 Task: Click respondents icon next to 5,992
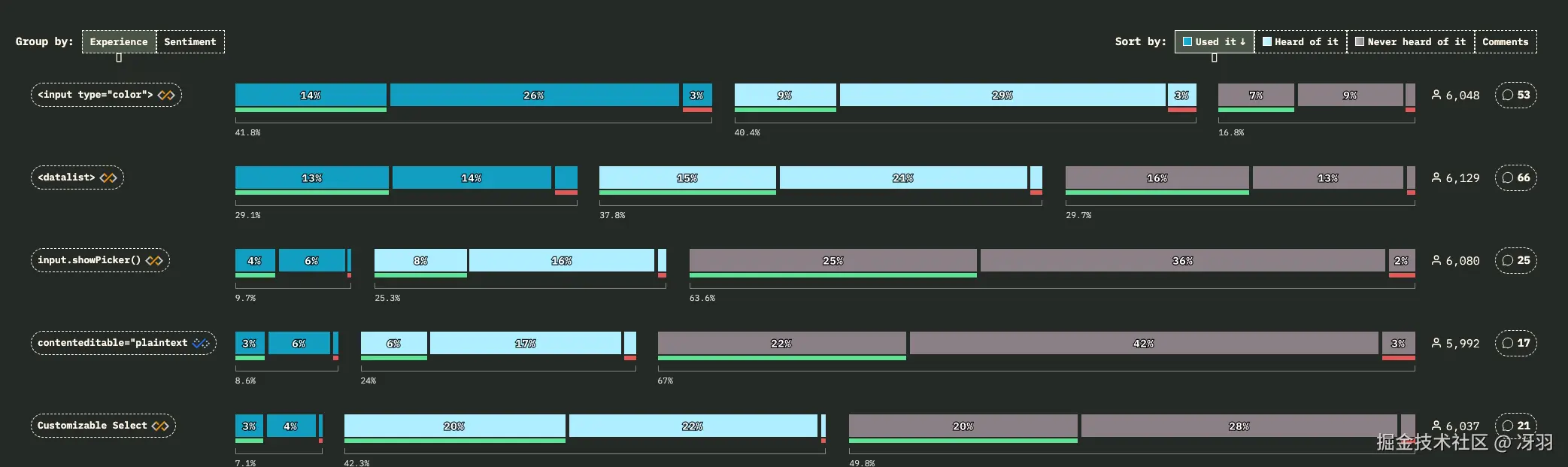[x=1436, y=343]
